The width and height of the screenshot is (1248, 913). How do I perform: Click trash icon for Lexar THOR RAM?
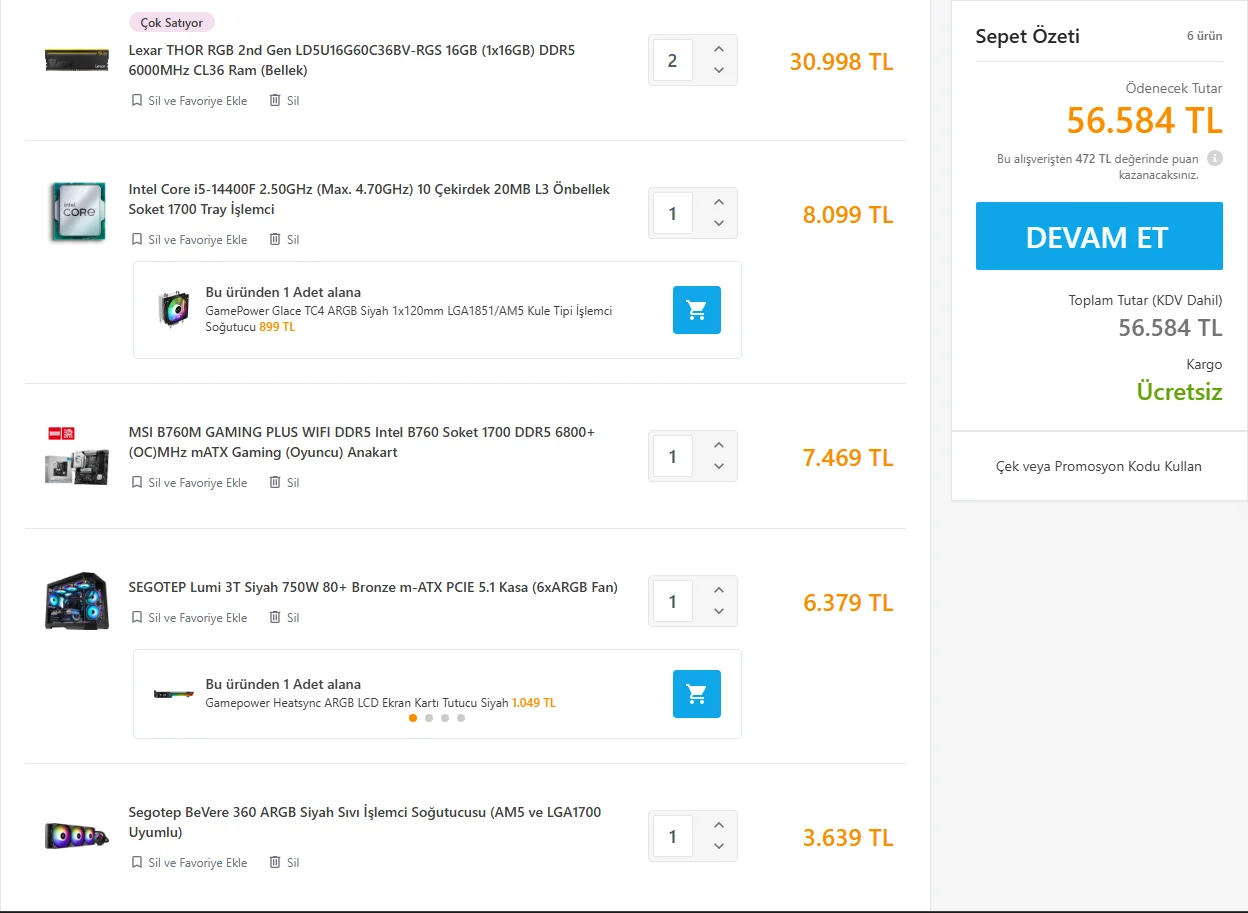point(275,100)
